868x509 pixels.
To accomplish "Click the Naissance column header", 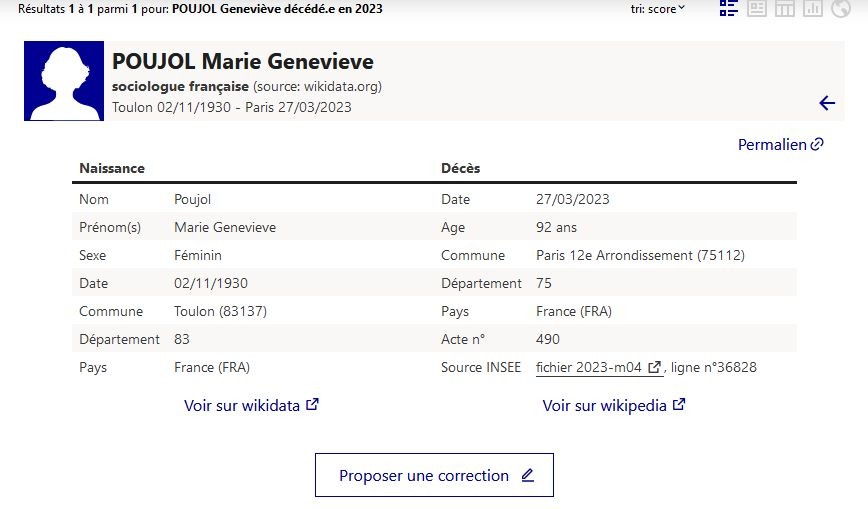I will 112,168.
